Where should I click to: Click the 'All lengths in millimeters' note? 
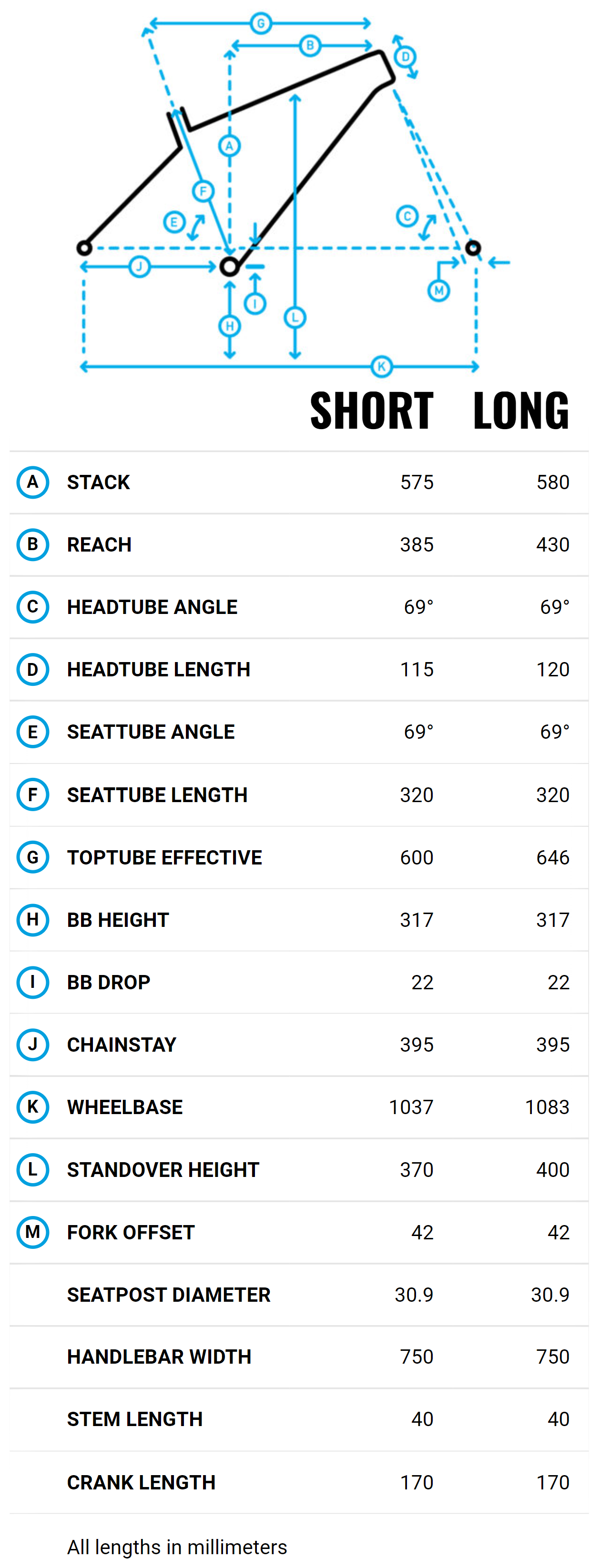click(177, 1547)
